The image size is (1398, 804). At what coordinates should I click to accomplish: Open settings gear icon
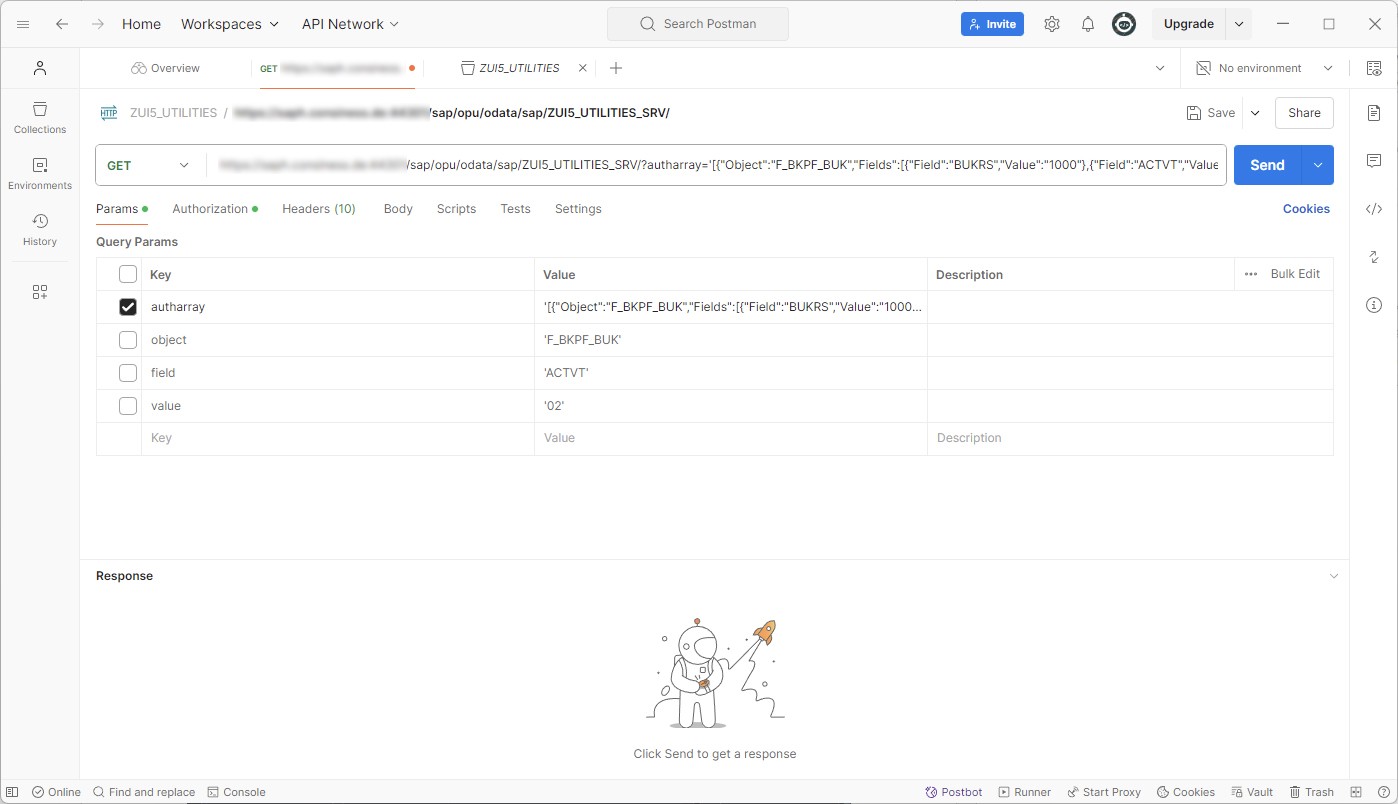(x=1052, y=24)
